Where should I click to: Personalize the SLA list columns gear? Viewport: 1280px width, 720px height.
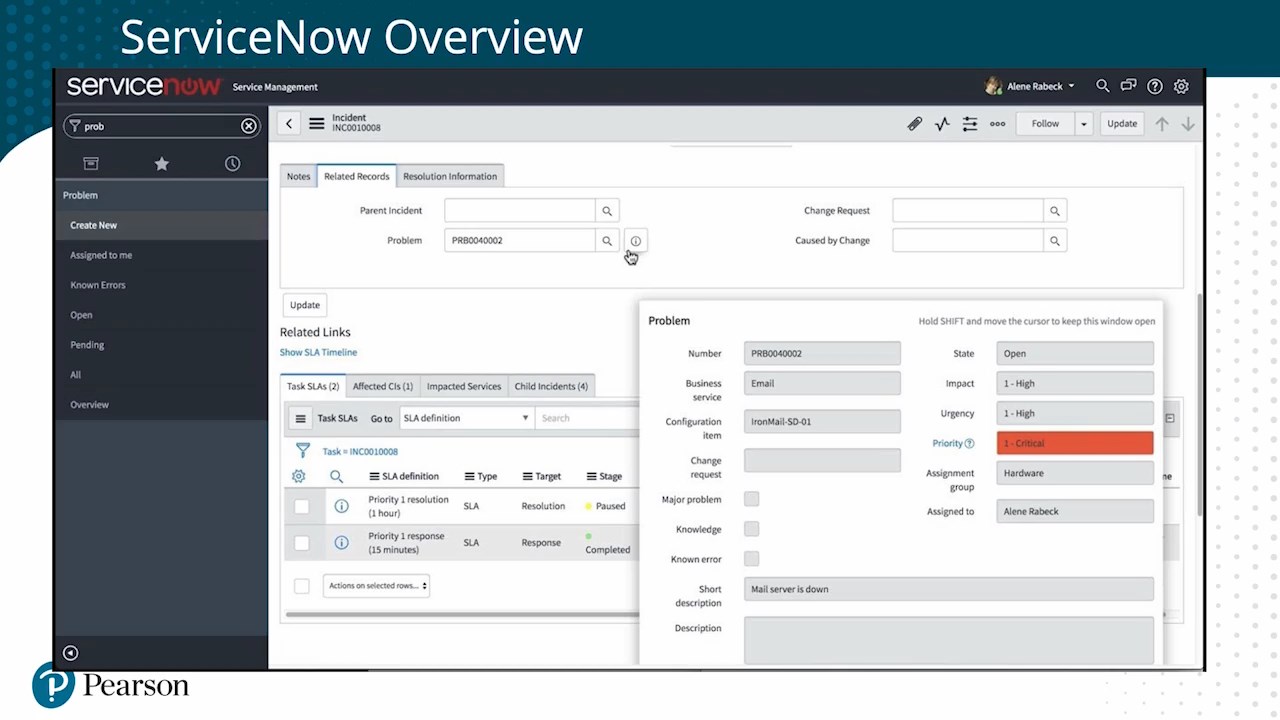coord(298,477)
